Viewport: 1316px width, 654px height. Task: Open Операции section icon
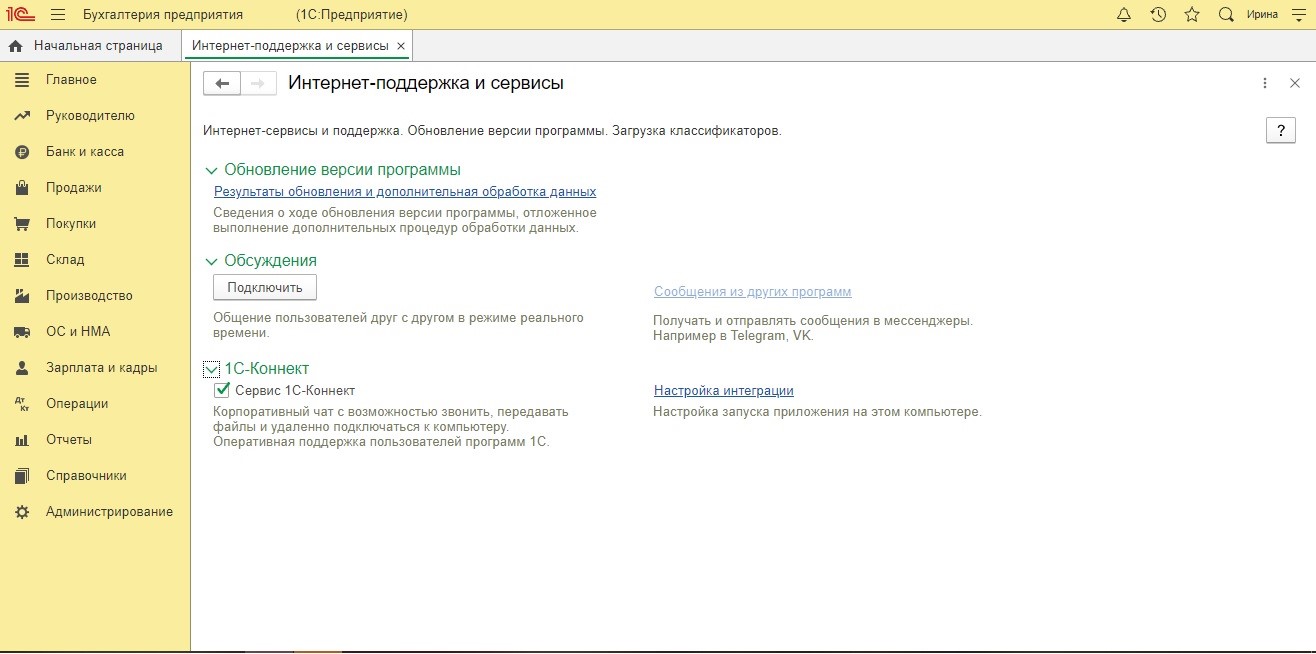coord(22,404)
